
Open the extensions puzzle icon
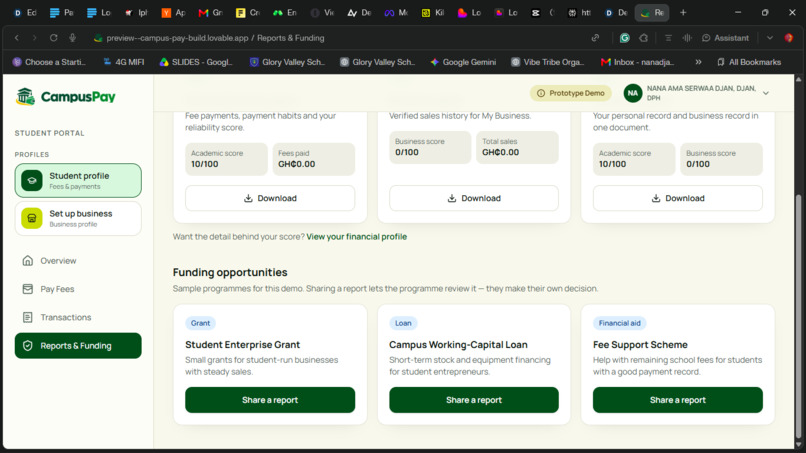[x=644, y=38]
